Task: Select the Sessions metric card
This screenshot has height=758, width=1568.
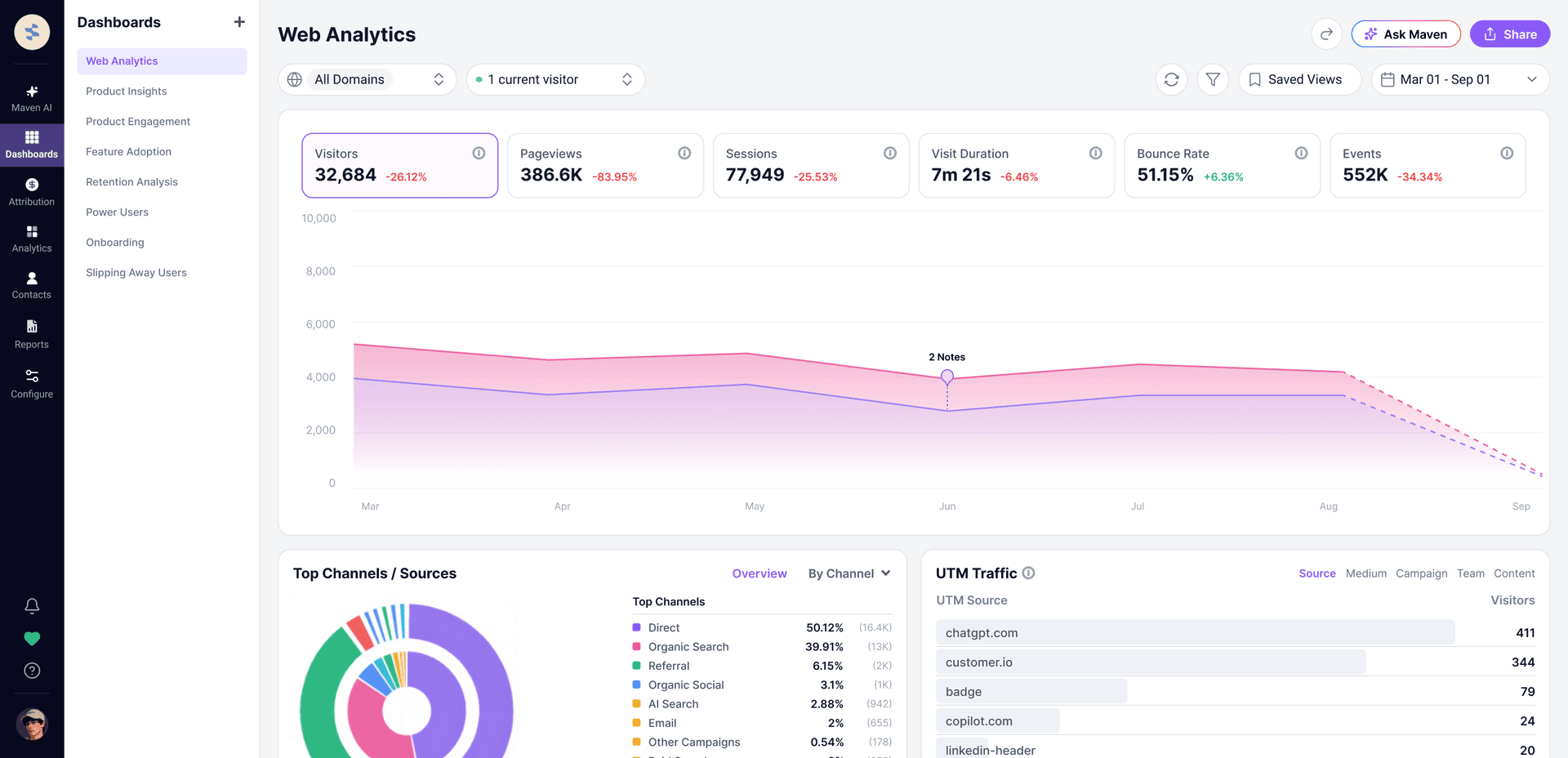Action: pyautogui.click(x=811, y=166)
